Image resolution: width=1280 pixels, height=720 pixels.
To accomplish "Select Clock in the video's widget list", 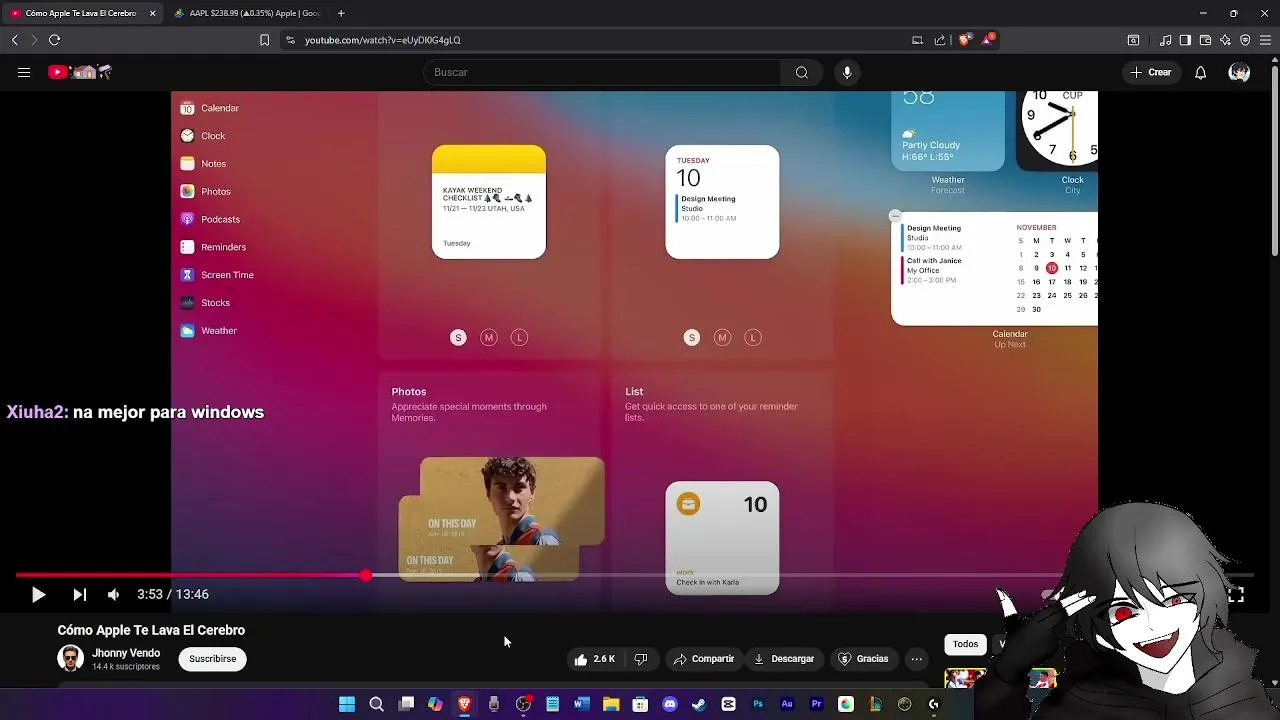I will coord(203,136).
